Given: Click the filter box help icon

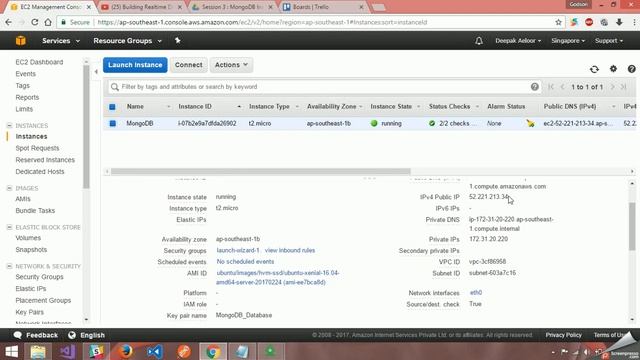Looking at the screenshot, I should click(x=534, y=87).
